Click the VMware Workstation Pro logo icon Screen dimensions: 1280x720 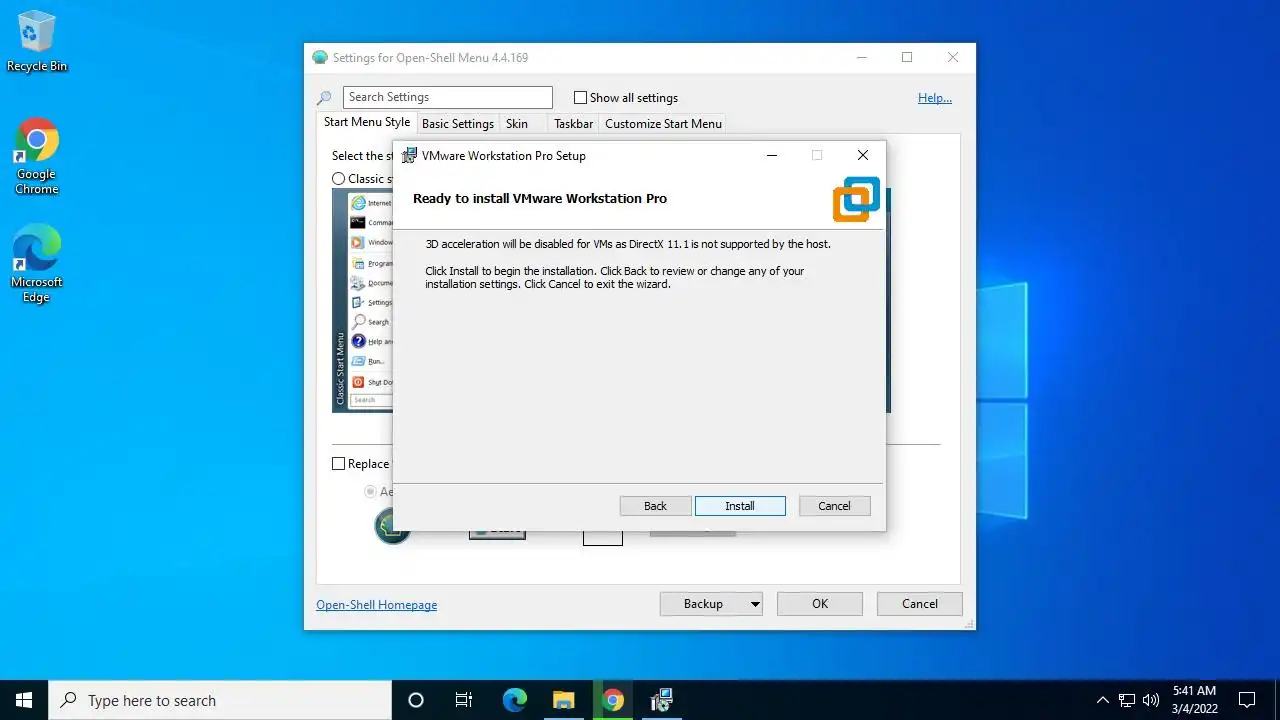point(856,199)
